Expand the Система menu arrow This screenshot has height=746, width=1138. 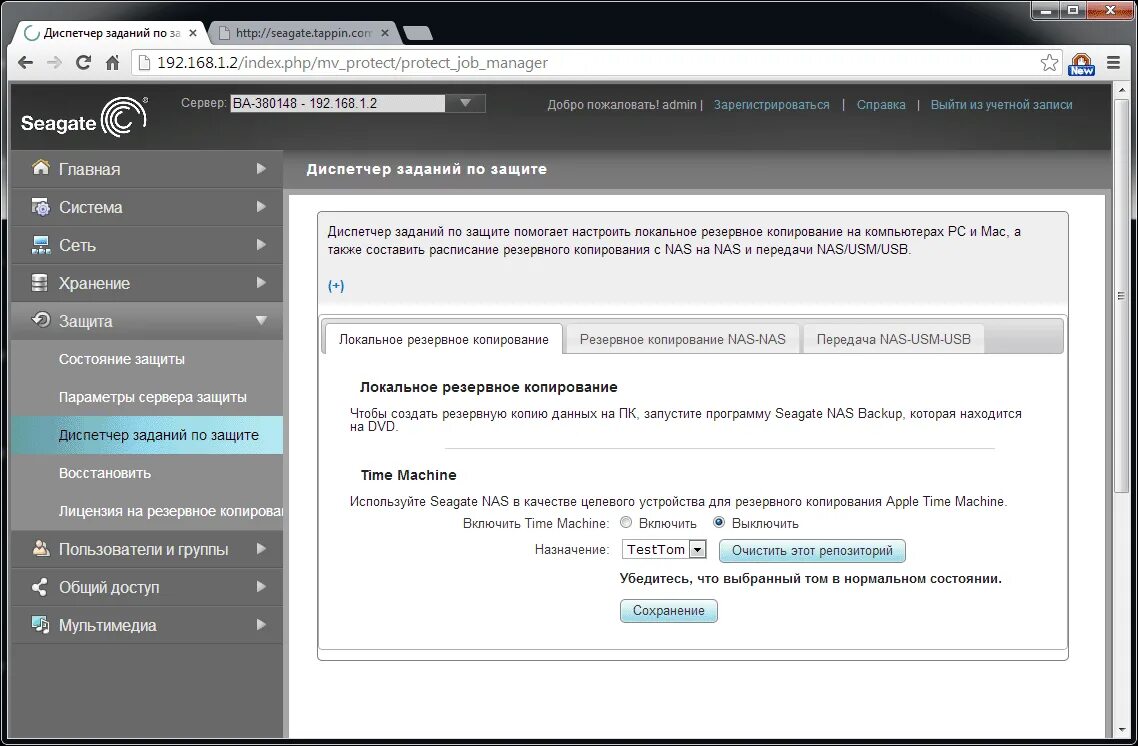261,207
